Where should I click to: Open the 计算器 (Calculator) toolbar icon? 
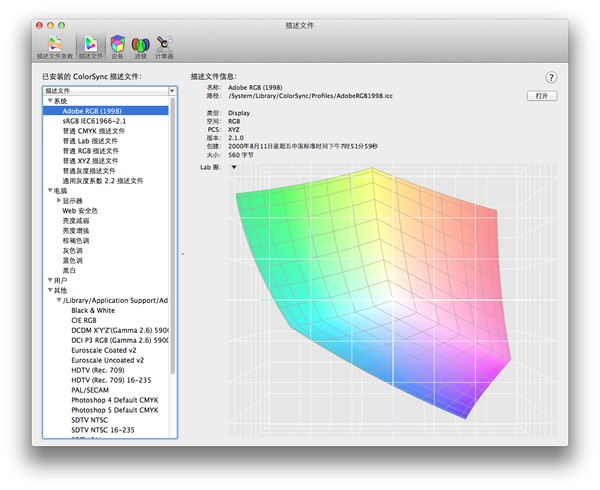(164, 47)
